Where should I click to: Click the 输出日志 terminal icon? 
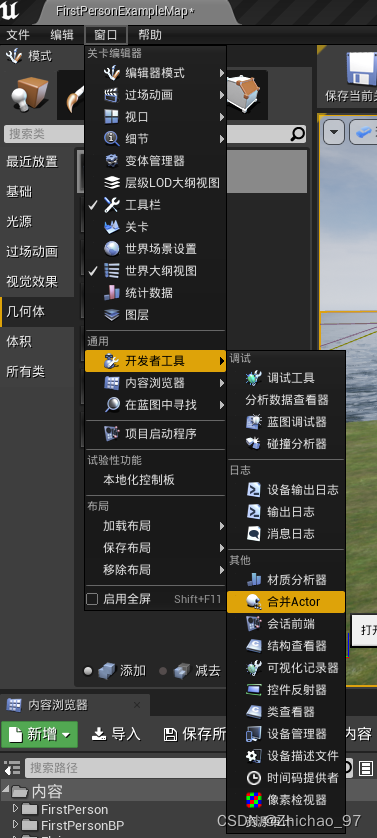(x=253, y=511)
